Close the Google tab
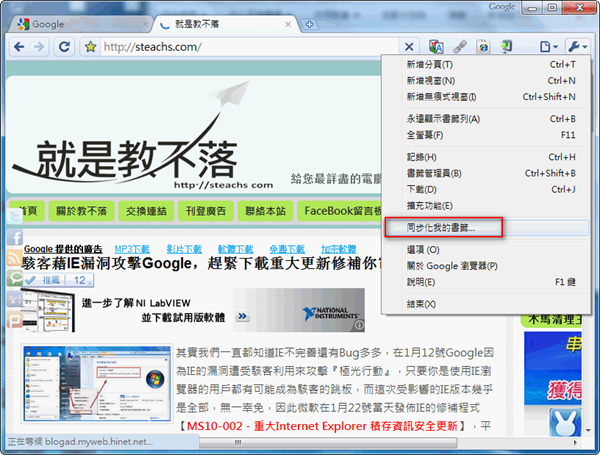 (x=145, y=24)
